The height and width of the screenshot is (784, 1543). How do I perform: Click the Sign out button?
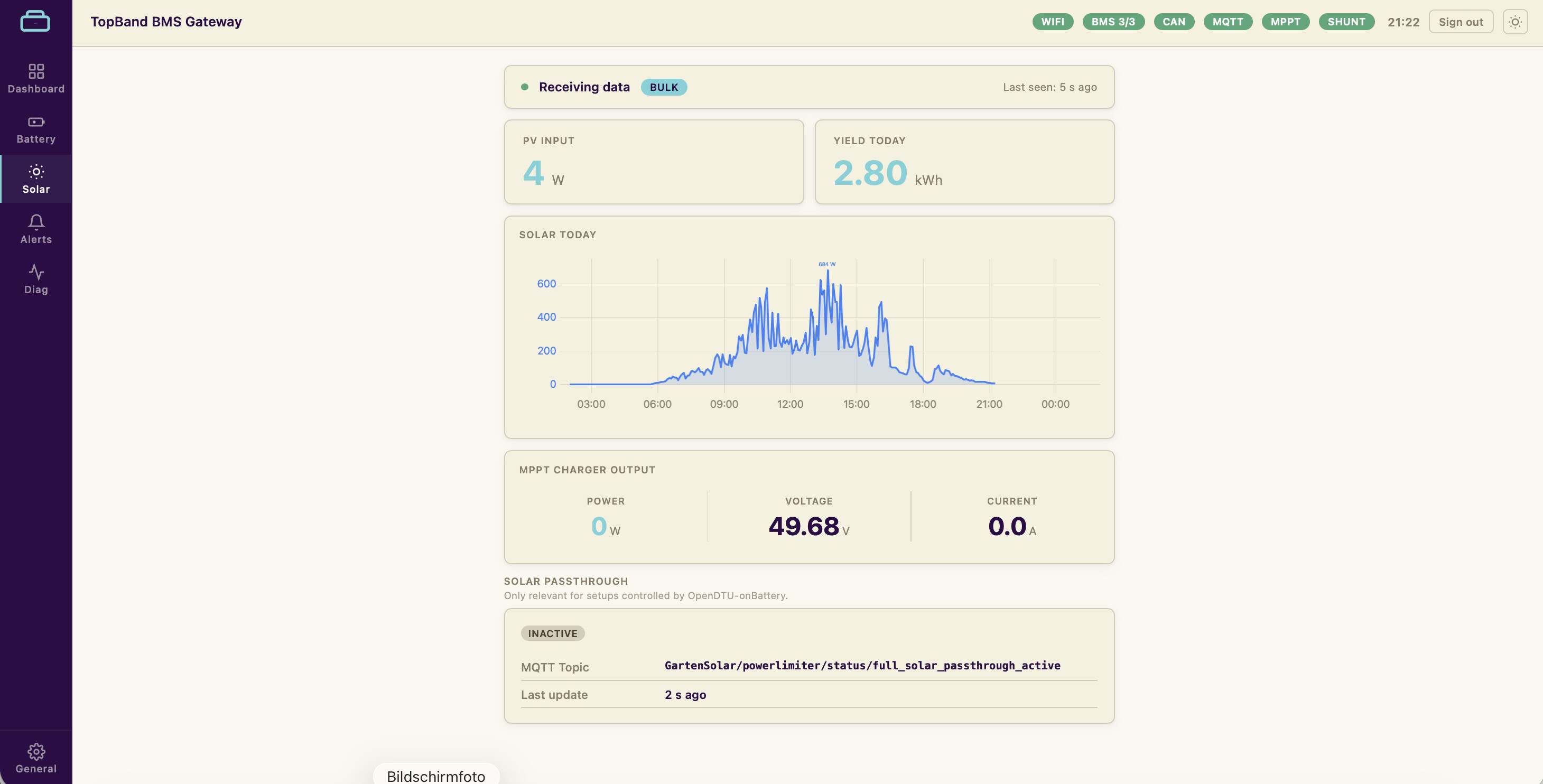(x=1461, y=22)
